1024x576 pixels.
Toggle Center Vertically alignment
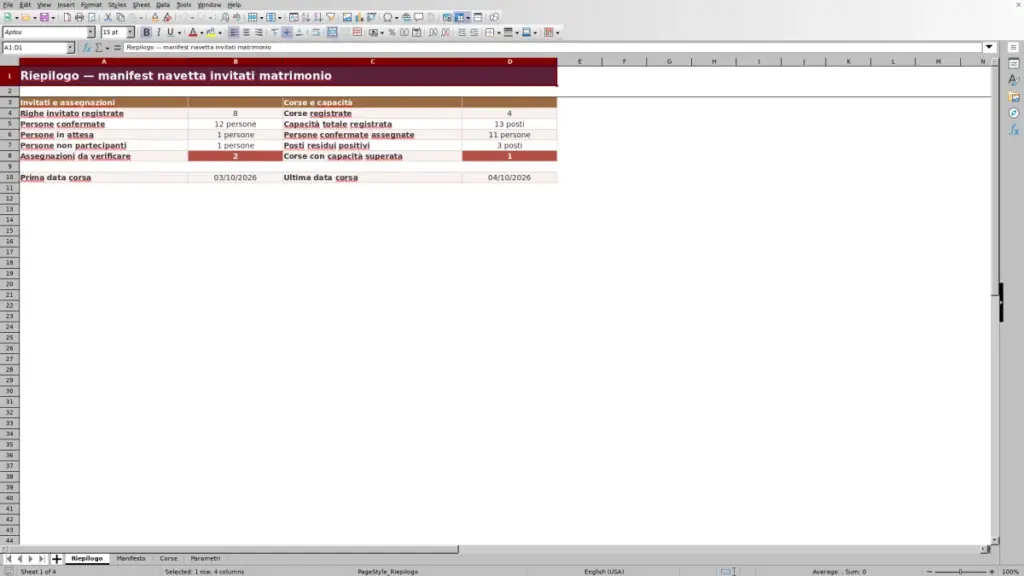(x=287, y=33)
